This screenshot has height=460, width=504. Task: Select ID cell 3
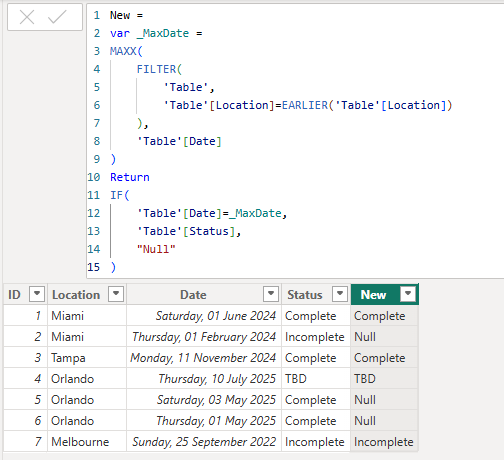pos(26,358)
